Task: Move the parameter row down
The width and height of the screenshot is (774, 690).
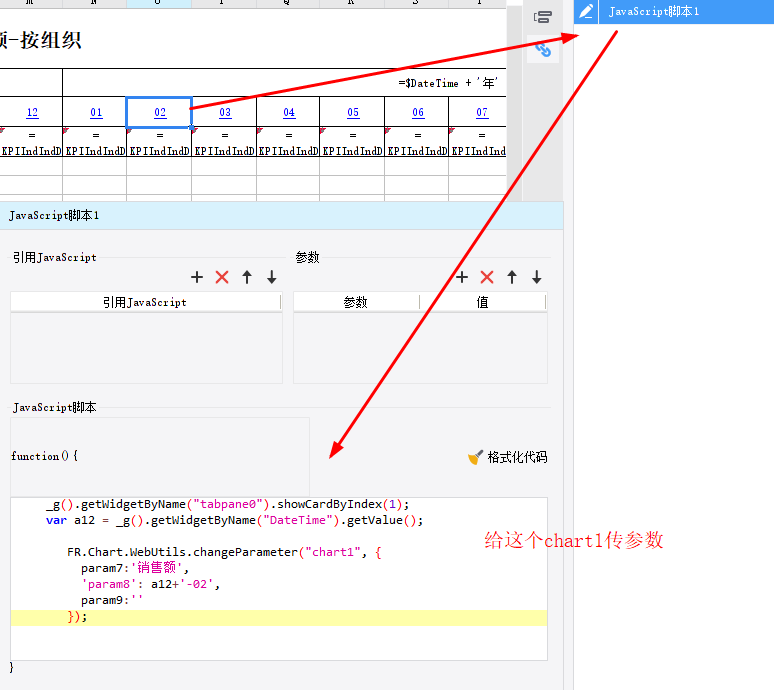Action: click(x=537, y=277)
